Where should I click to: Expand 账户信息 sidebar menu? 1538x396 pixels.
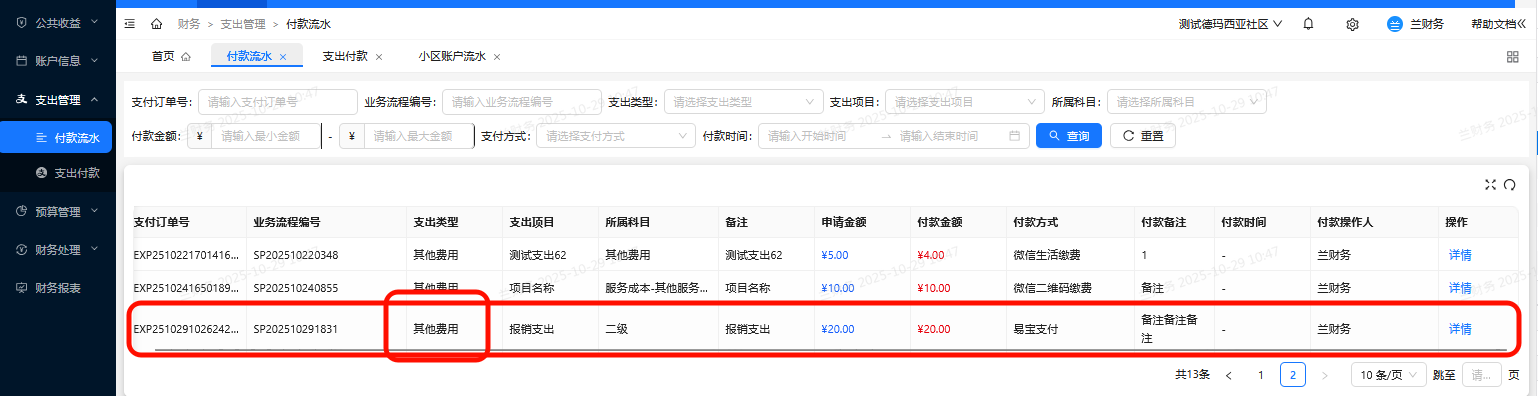pos(58,61)
